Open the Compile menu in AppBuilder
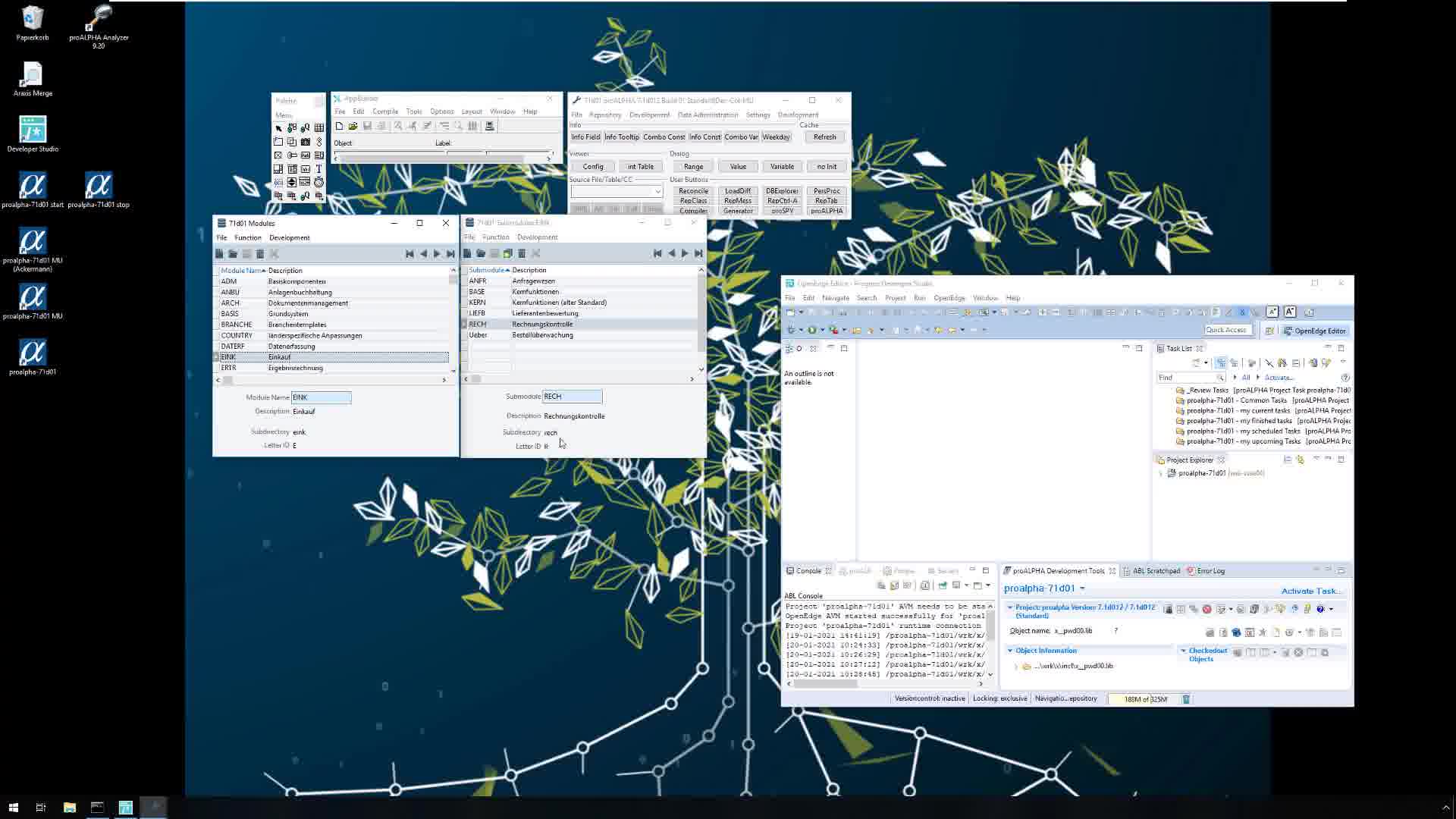This screenshot has height=819, width=1456. tap(385, 111)
